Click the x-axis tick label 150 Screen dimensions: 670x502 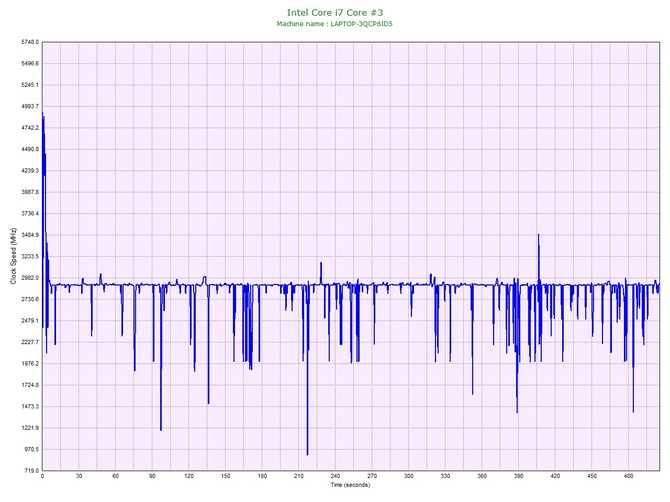tap(226, 476)
